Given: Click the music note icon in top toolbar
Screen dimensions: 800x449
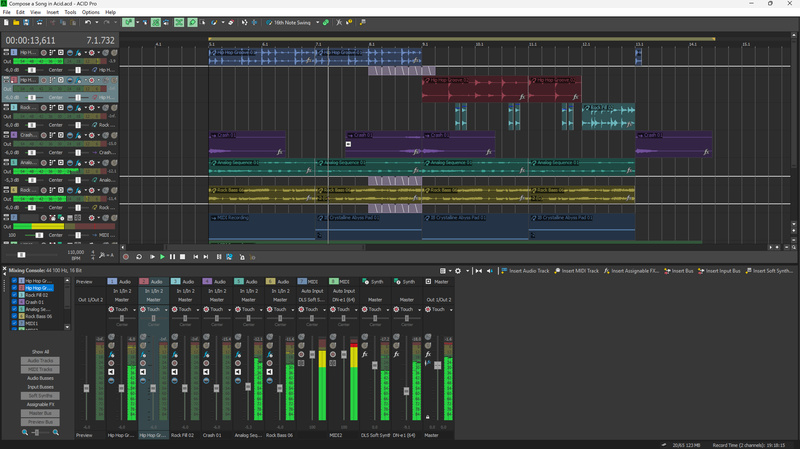Looking at the screenshot, I should click(x=362, y=22).
